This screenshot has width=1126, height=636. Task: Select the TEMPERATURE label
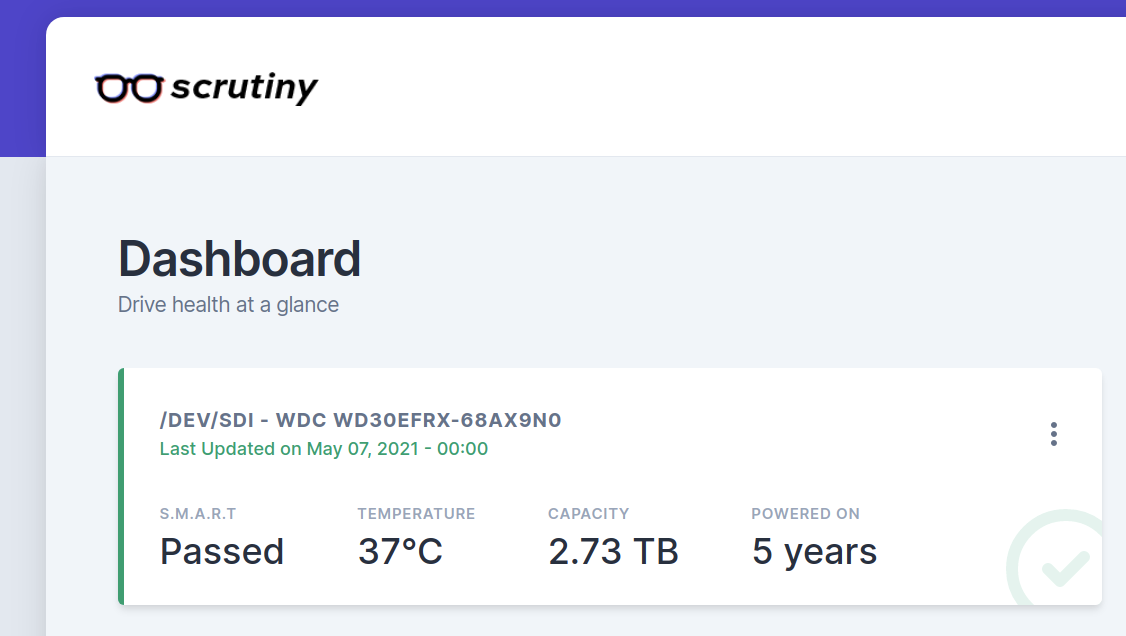click(416, 514)
